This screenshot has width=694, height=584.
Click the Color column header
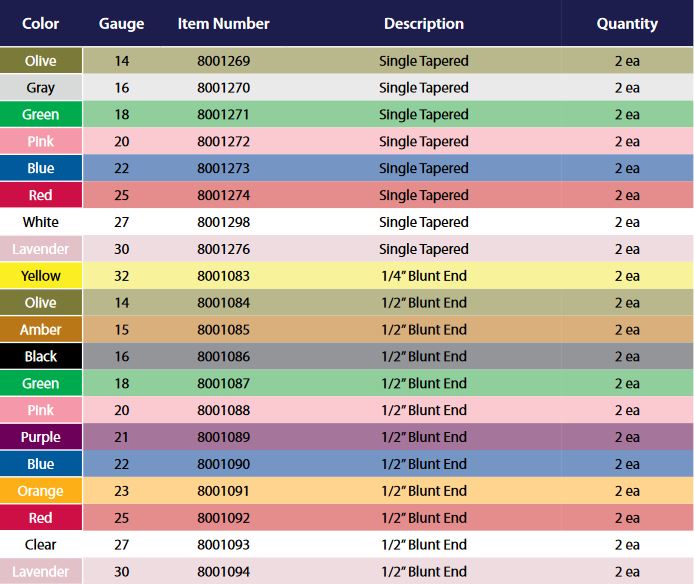click(40, 23)
